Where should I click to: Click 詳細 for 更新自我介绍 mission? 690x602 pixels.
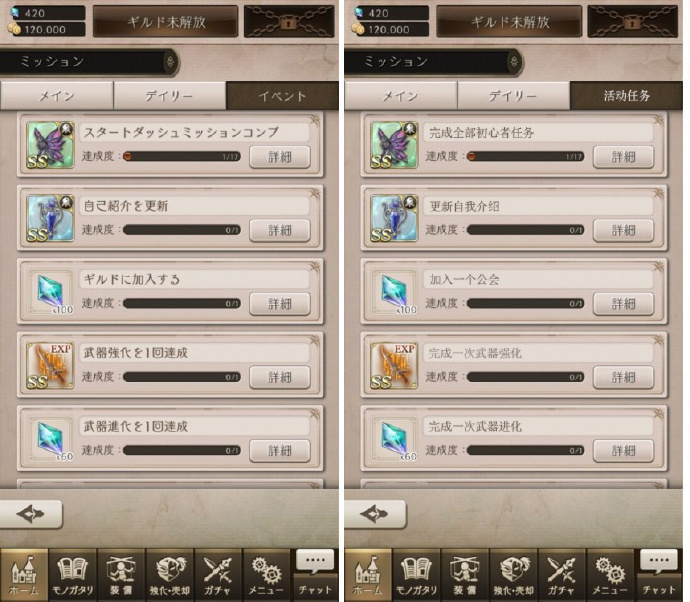[623, 230]
